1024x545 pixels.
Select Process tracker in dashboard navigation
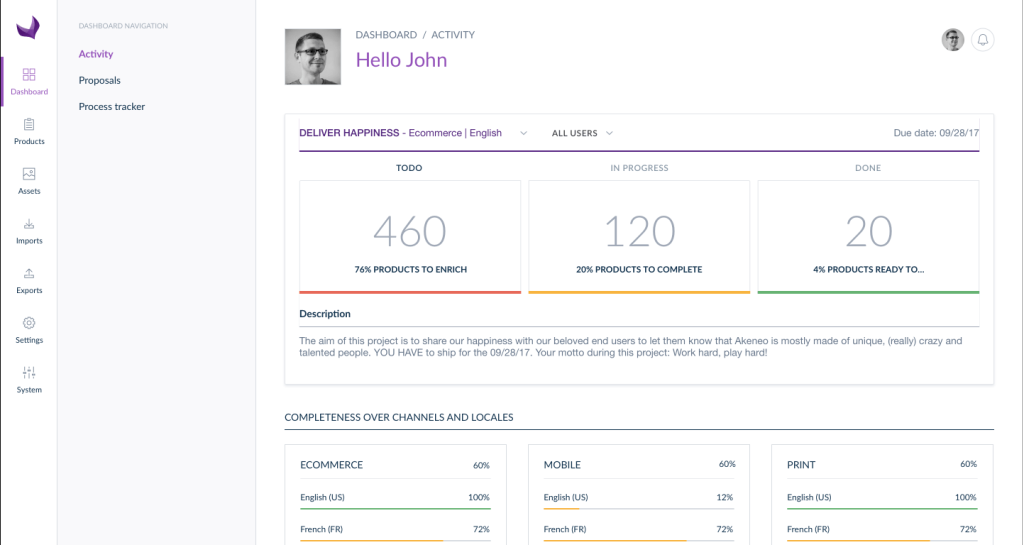pos(112,106)
